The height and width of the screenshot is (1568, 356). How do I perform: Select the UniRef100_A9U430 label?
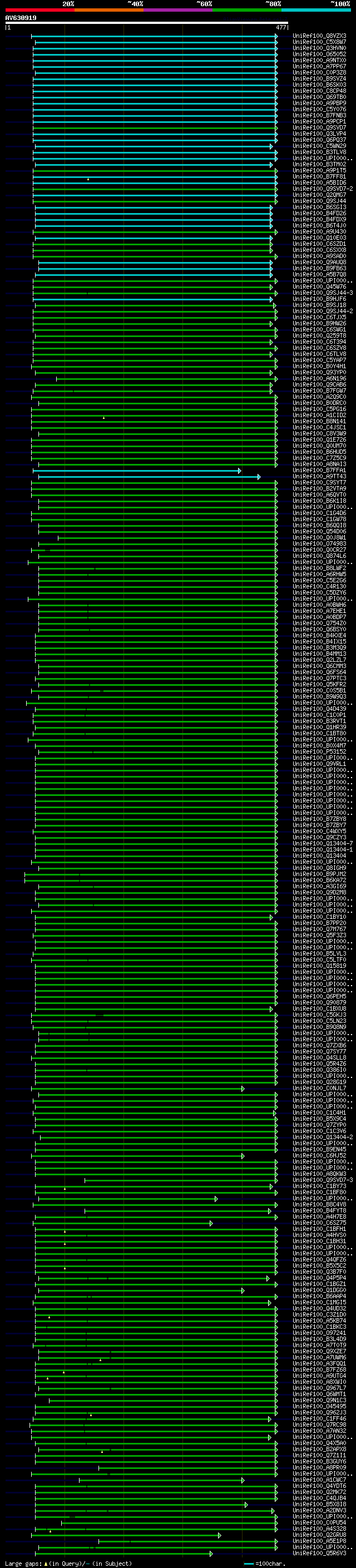tap(319, 232)
